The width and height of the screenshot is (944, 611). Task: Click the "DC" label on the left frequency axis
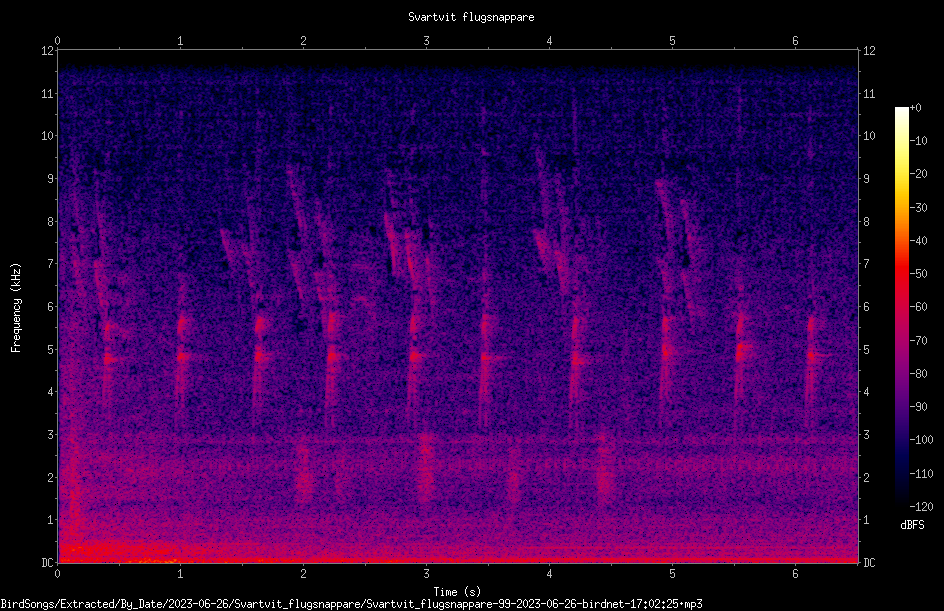(48, 562)
